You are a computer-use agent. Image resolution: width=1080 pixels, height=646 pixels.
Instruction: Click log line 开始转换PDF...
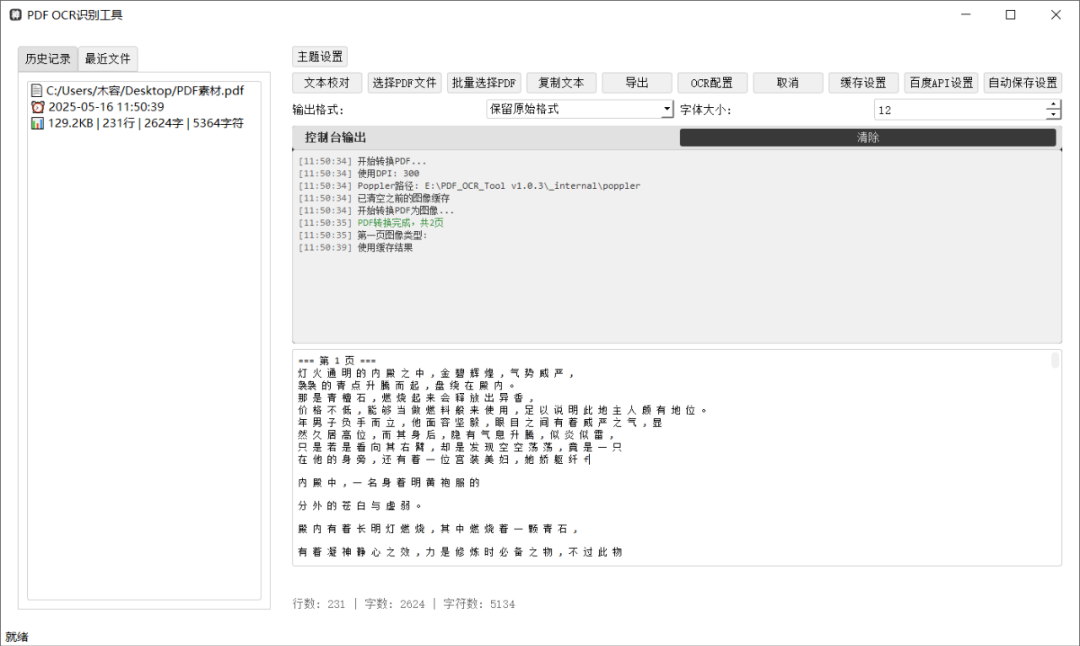[362, 161]
